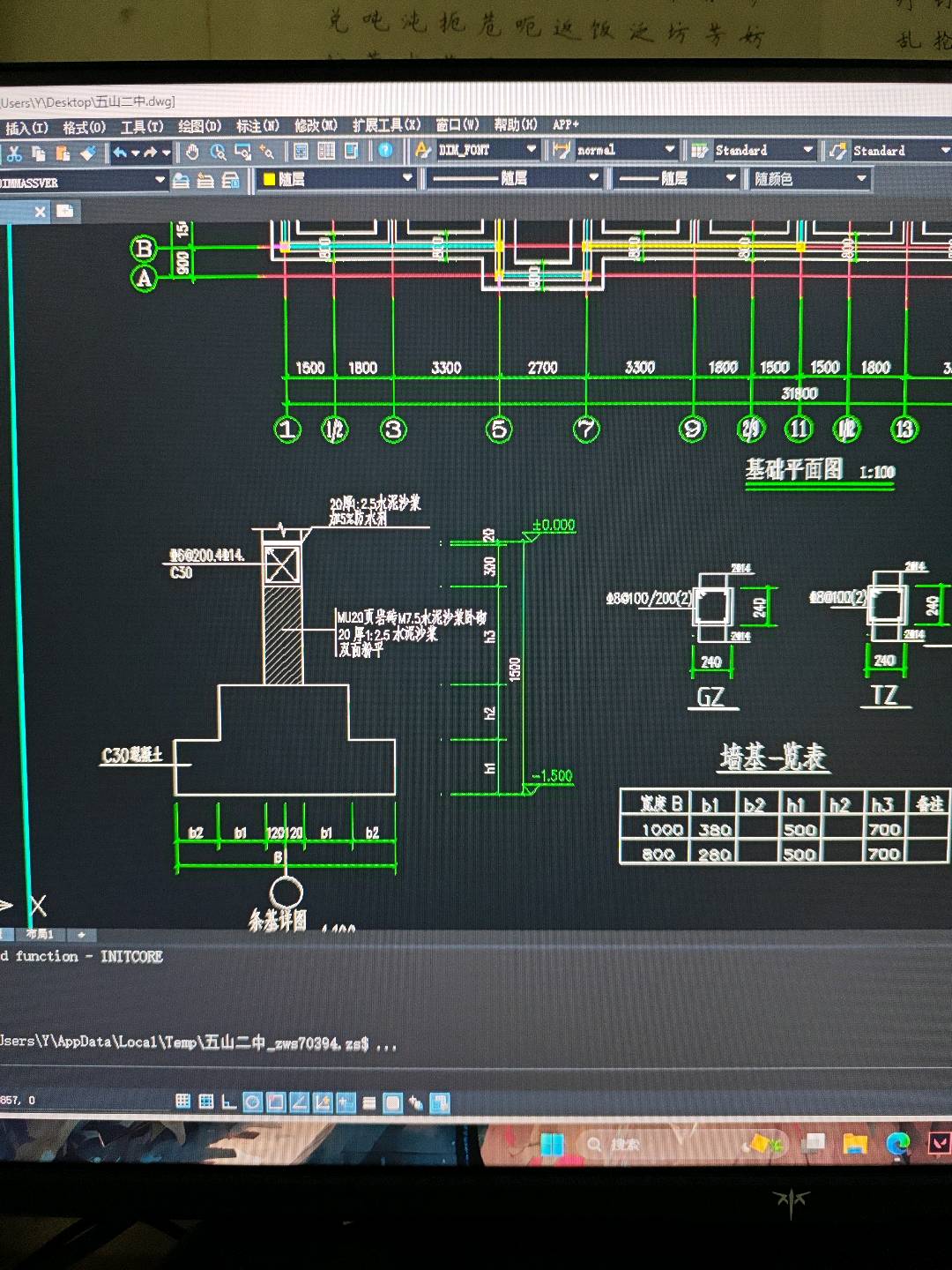Click the blue Help question mark icon
Image resolution: width=952 pixels, height=1270 pixels.
[x=385, y=151]
